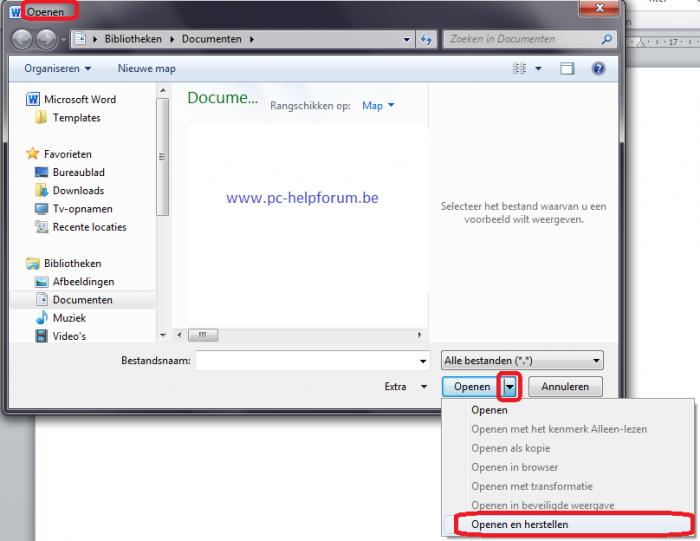Click Bibliotheken in the address path
The width and height of the screenshot is (700, 541).
(133, 39)
